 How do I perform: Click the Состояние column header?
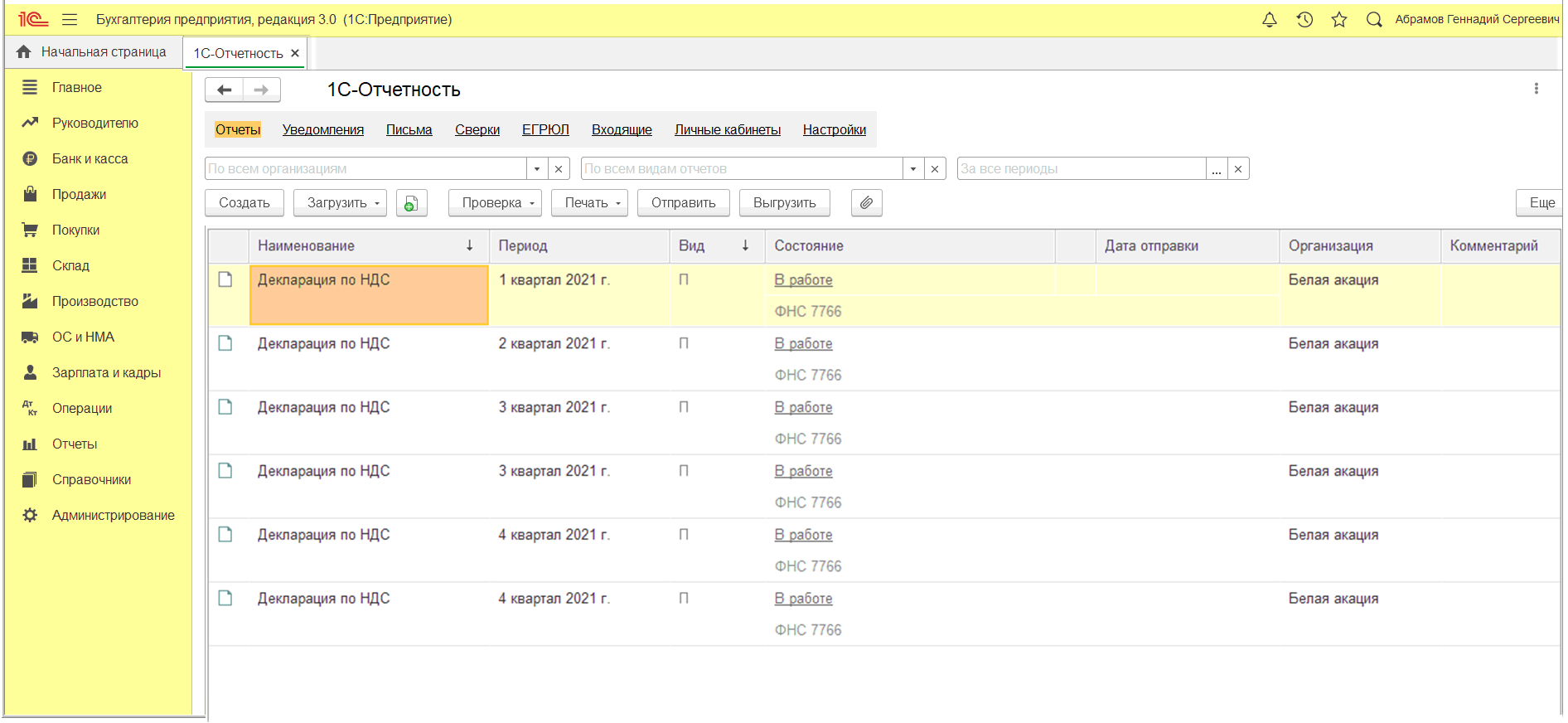coord(910,246)
